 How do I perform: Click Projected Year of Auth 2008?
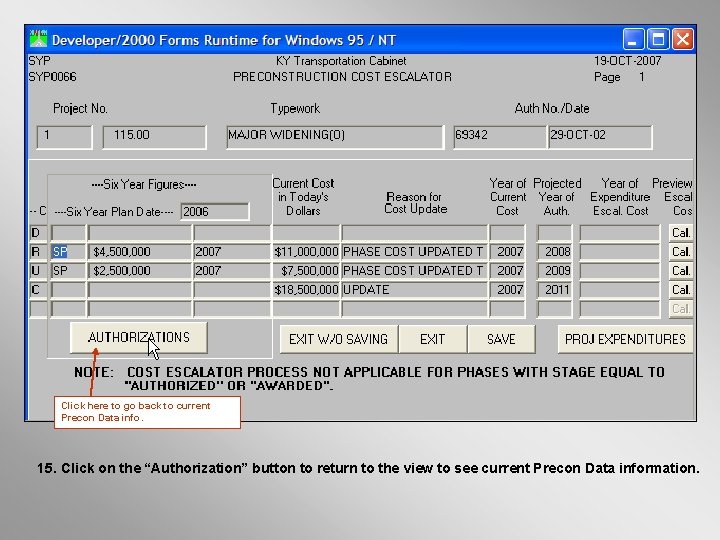(555, 252)
